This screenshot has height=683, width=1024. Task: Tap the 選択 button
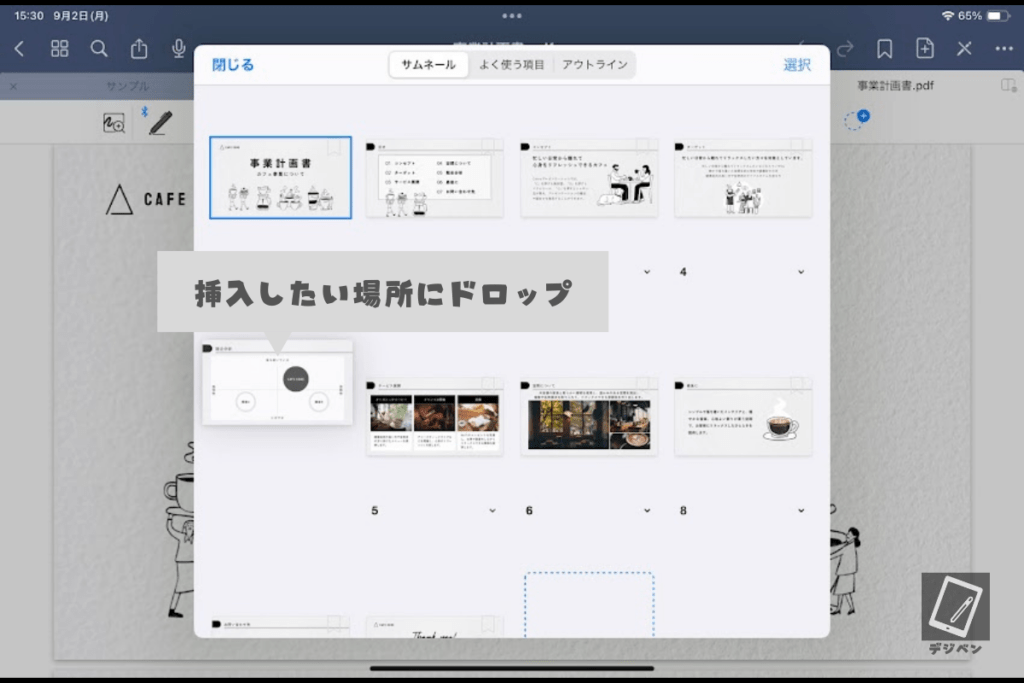(797, 65)
